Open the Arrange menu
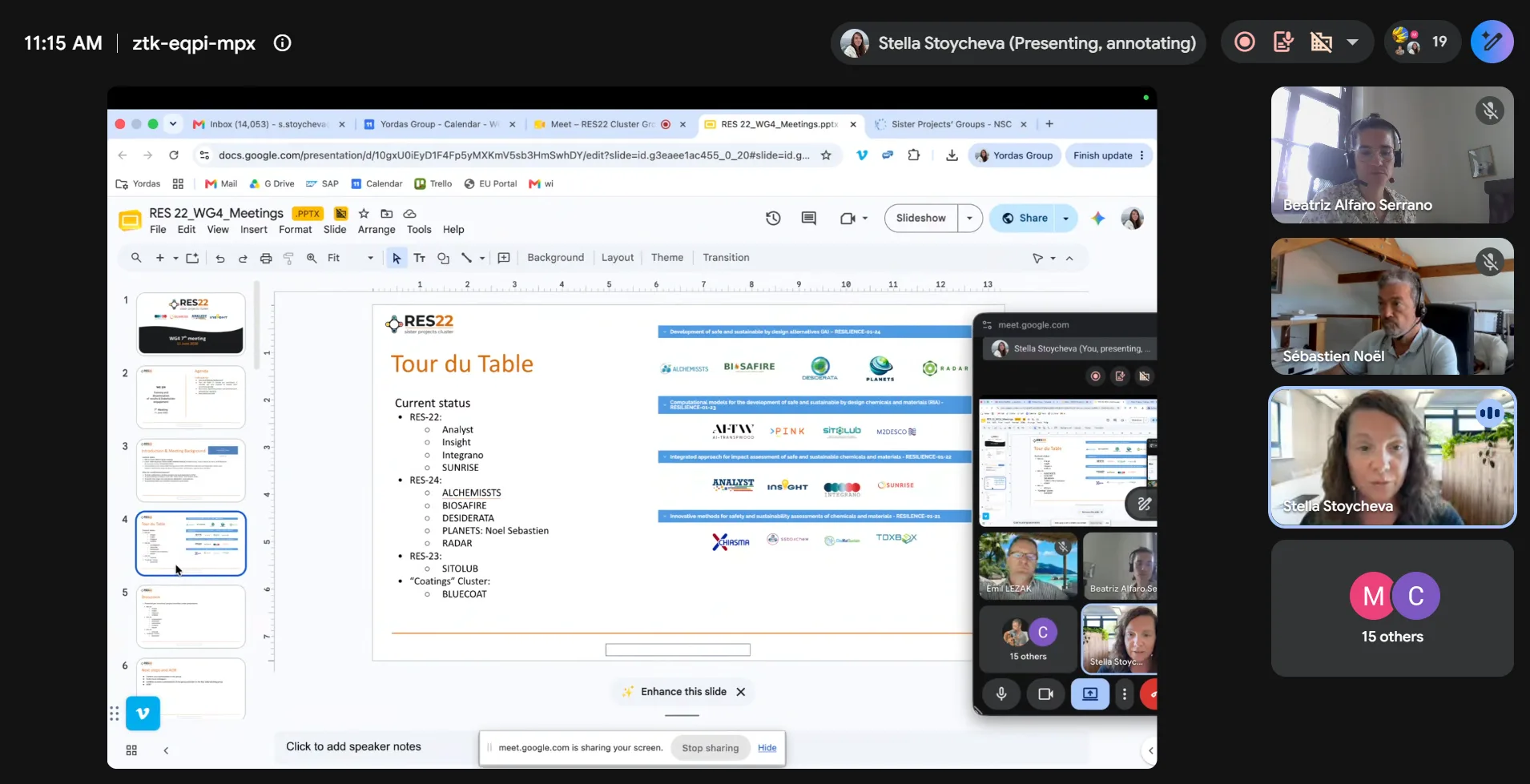Viewport: 1530px width, 784px height. click(x=376, y=229)
